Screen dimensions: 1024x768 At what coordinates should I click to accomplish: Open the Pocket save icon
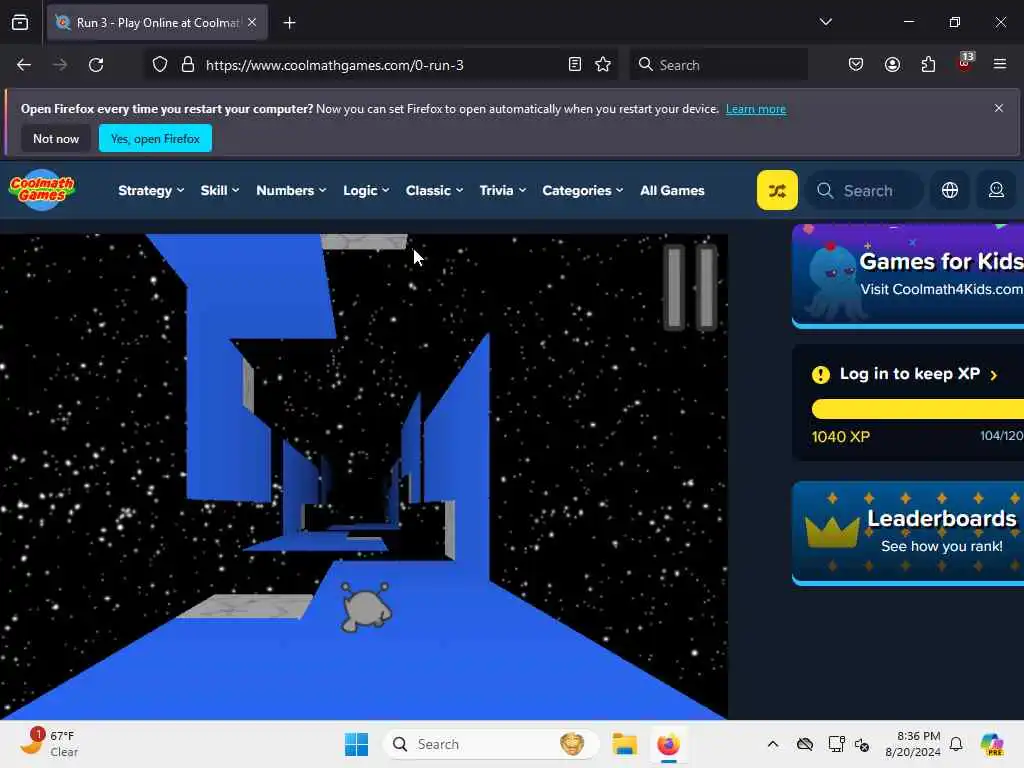click(x=856, y=65)
